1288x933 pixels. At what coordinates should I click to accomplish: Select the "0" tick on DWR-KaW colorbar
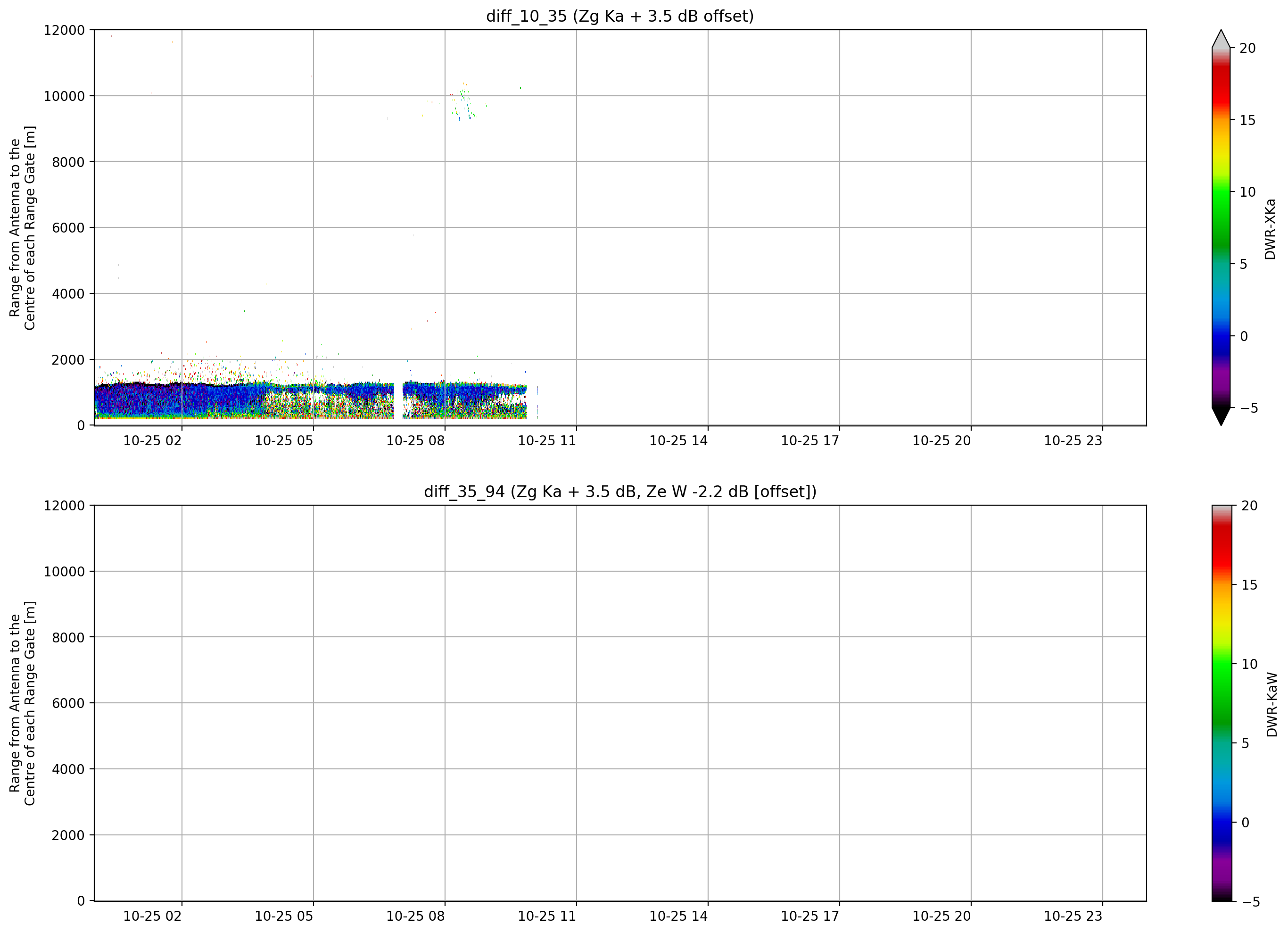point(1246,822)
